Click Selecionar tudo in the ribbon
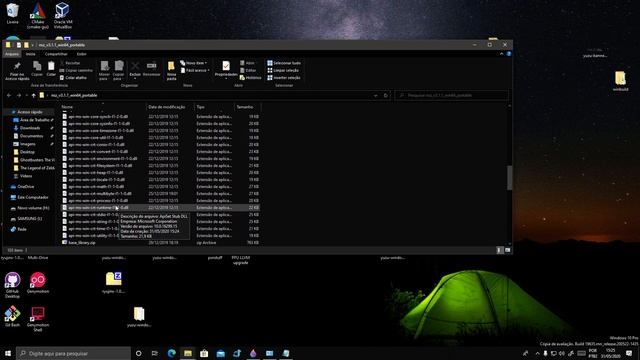 point(284,63)
